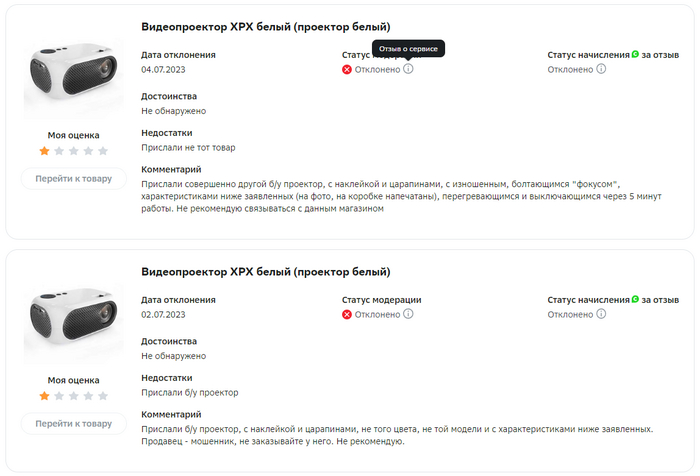This screenshot has height=476, width=700.
Task: Click info icon next to second moderation status
Action: (x=408, y=314)
